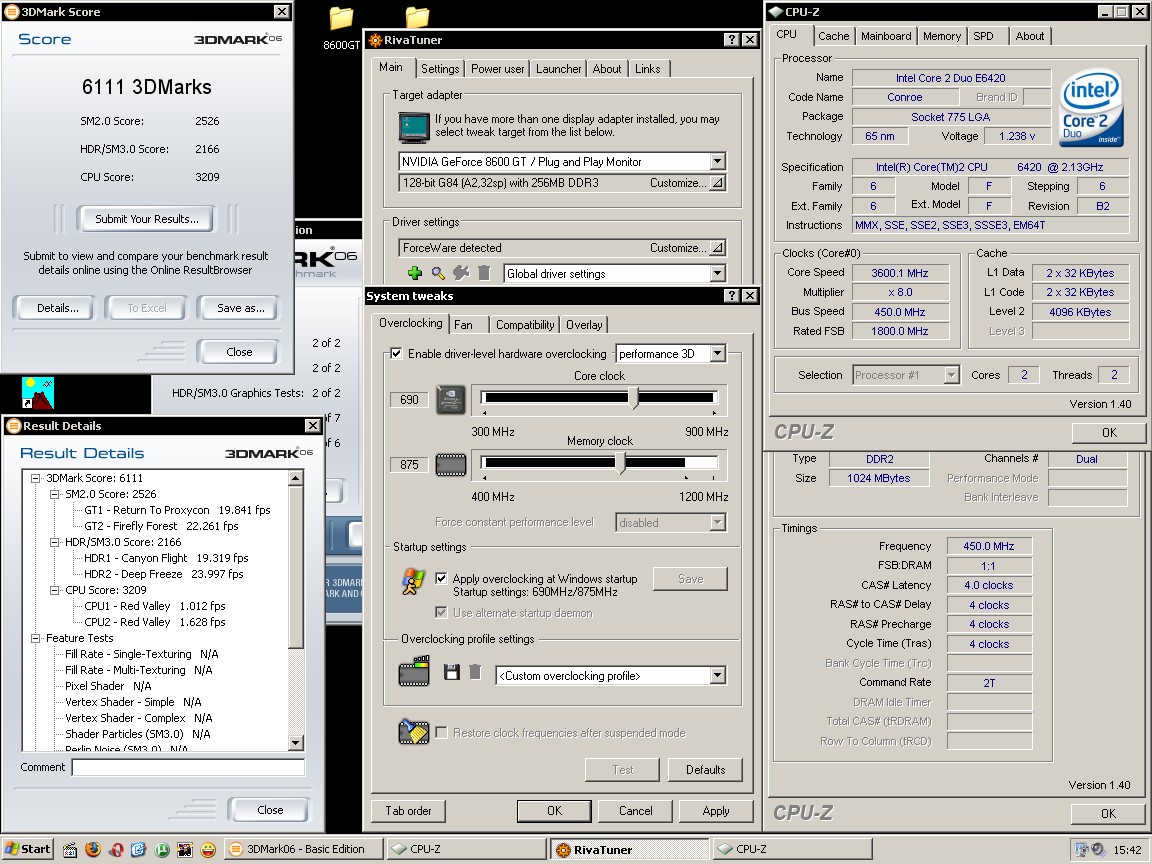Image resolution: width=1152 pixels, height=864 pixels.
Task: Delete overclocking profile with trash icon
Action: (475, 672)
